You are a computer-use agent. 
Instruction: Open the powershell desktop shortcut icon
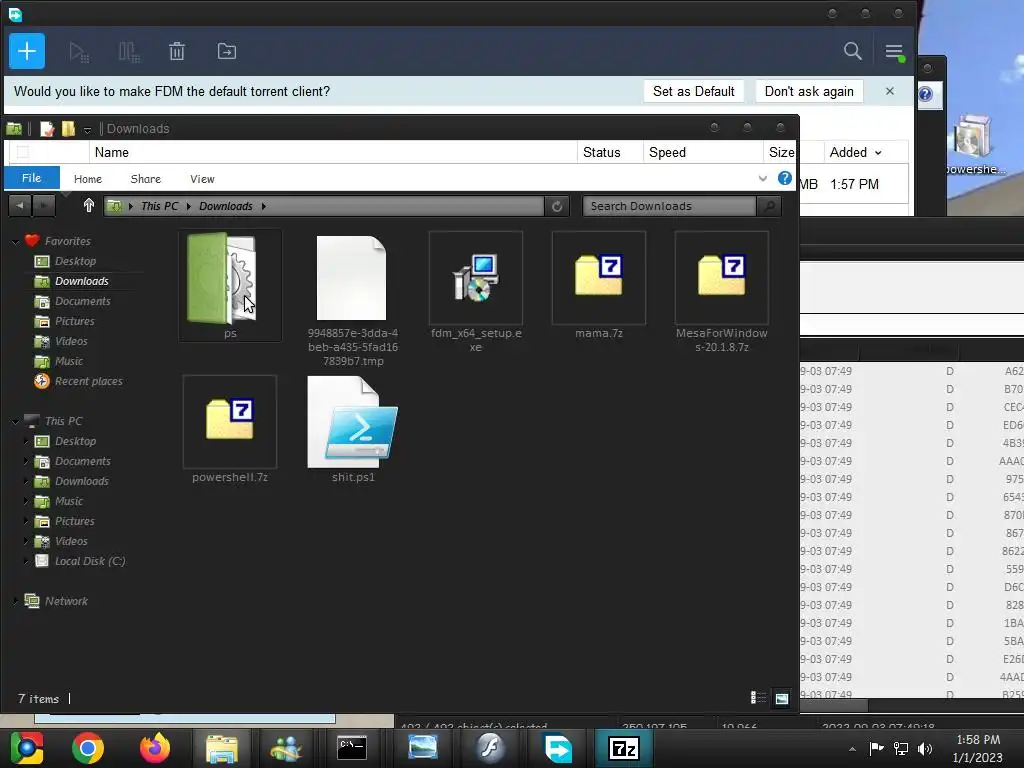pyautogui.click(x=972, y=144)
